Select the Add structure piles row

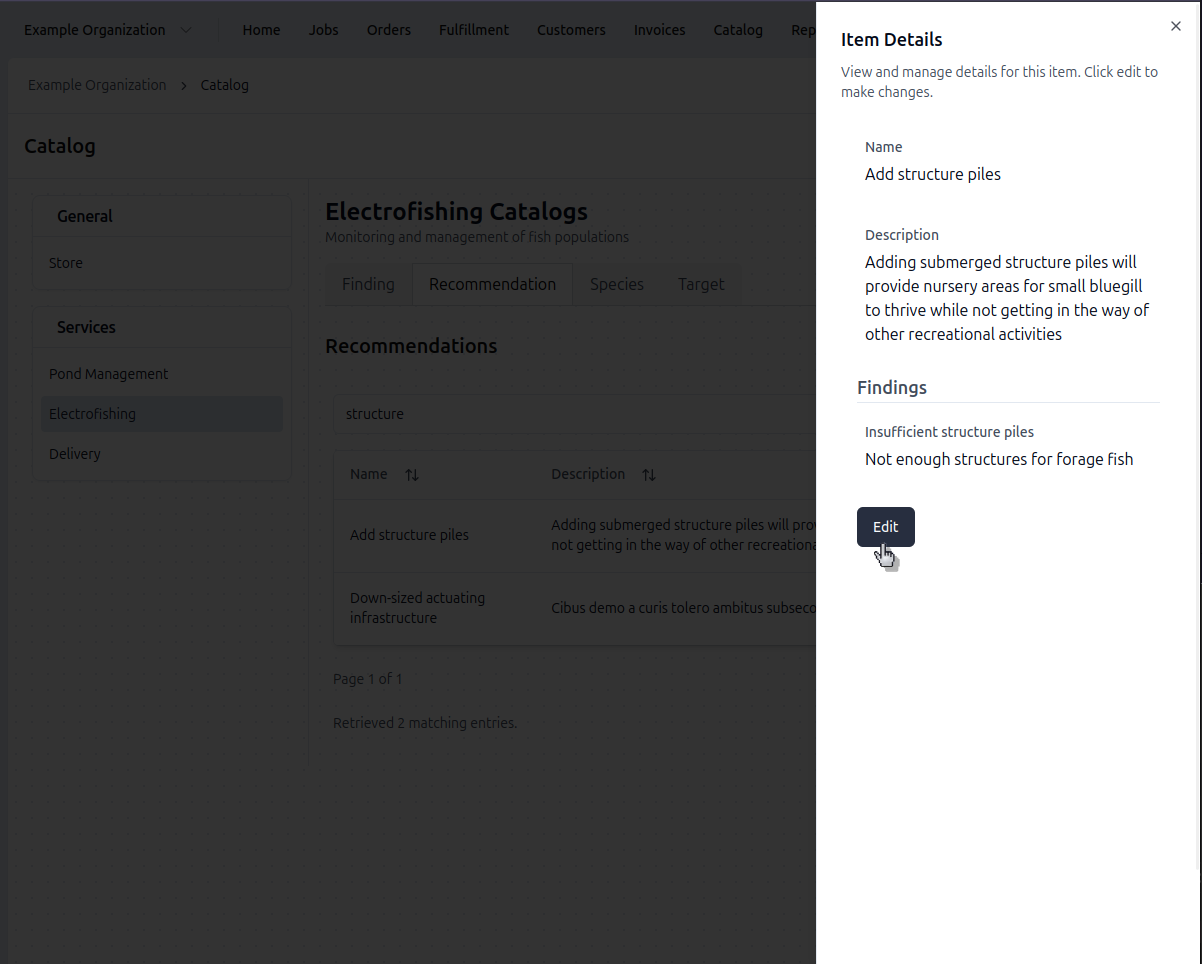click(x=409, y=535)
